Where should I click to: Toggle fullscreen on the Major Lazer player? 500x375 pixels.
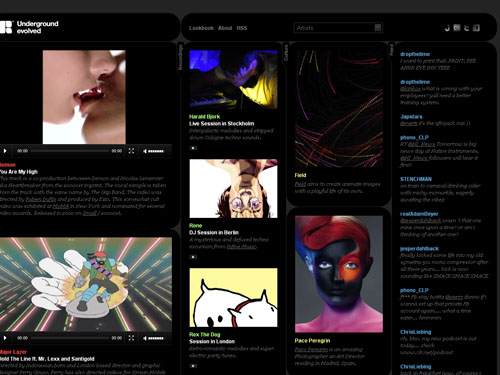tap(131, 338)
